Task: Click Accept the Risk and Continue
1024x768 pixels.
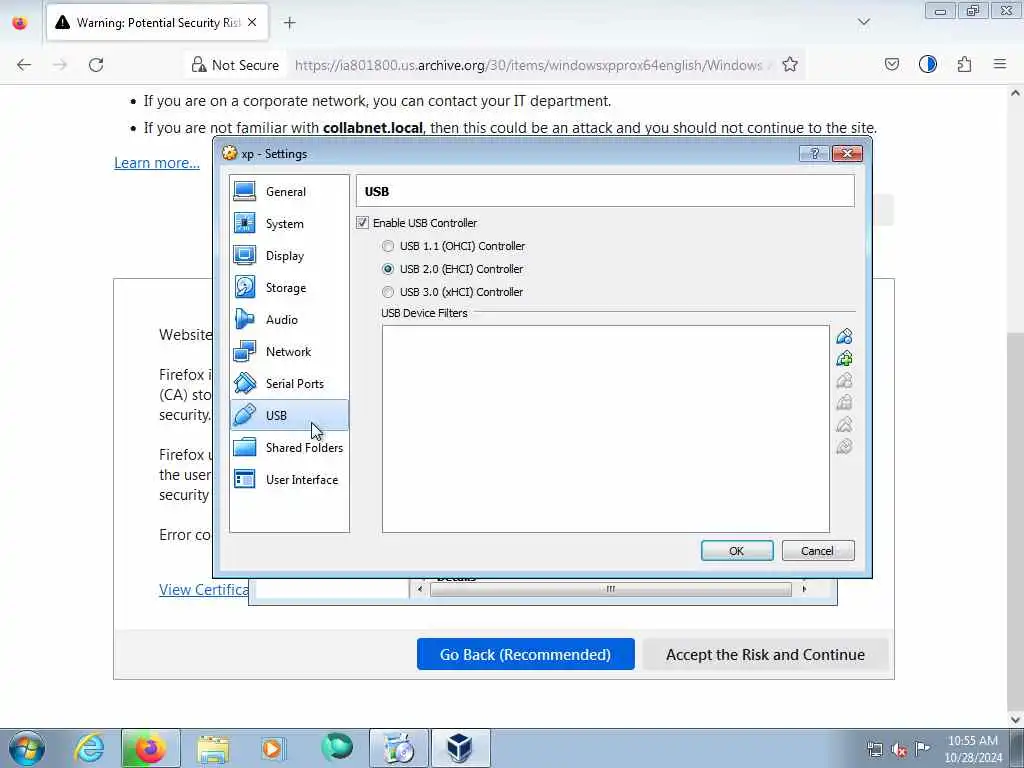Action: [765, 654]
